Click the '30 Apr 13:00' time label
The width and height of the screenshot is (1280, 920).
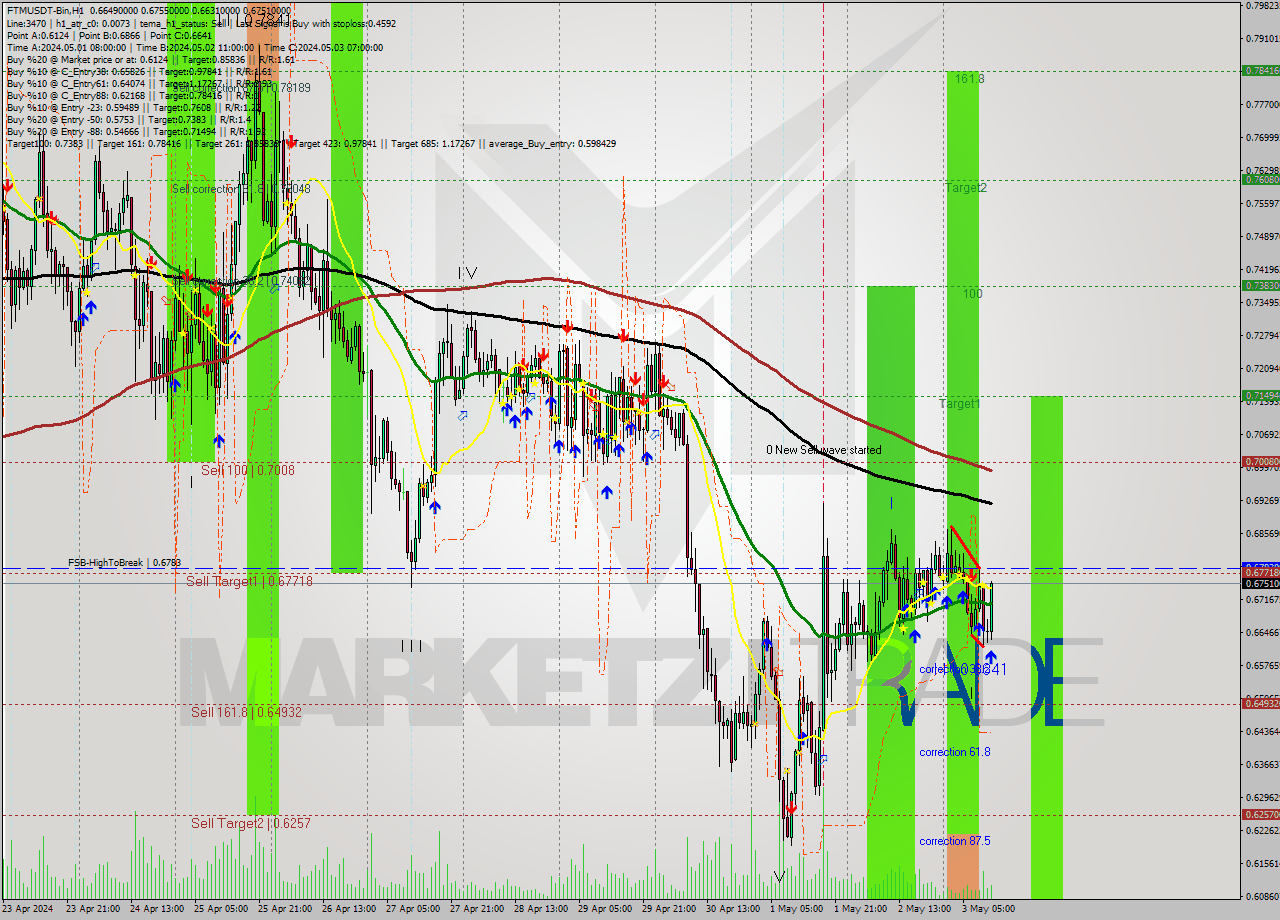coord(731,909)
